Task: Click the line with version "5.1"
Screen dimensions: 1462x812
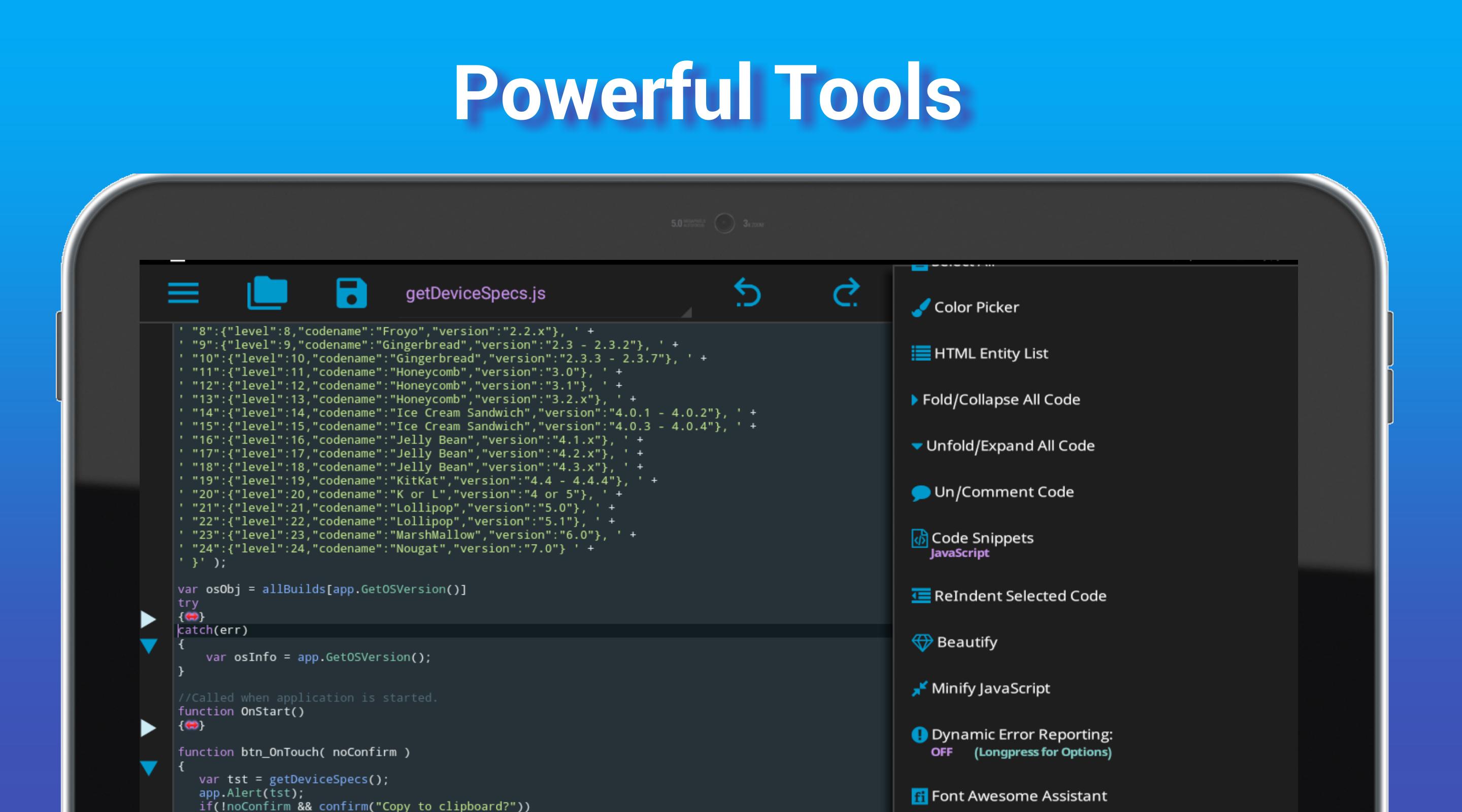Action: click(x=396, y=522)
